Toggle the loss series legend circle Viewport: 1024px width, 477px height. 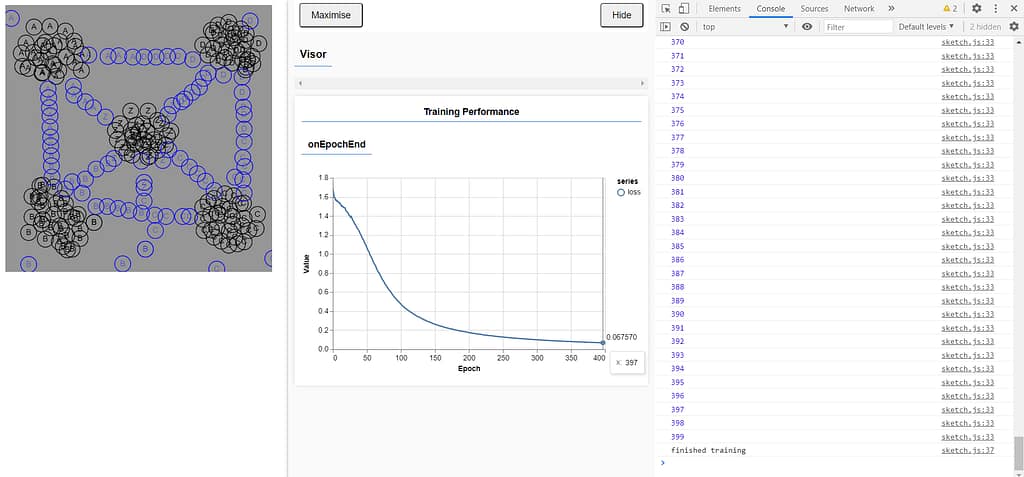click(621, 192)
